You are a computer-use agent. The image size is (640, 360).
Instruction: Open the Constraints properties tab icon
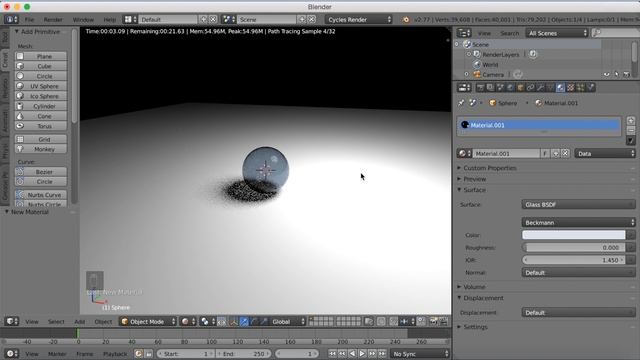pyautogui.click(x=531, y=87)
